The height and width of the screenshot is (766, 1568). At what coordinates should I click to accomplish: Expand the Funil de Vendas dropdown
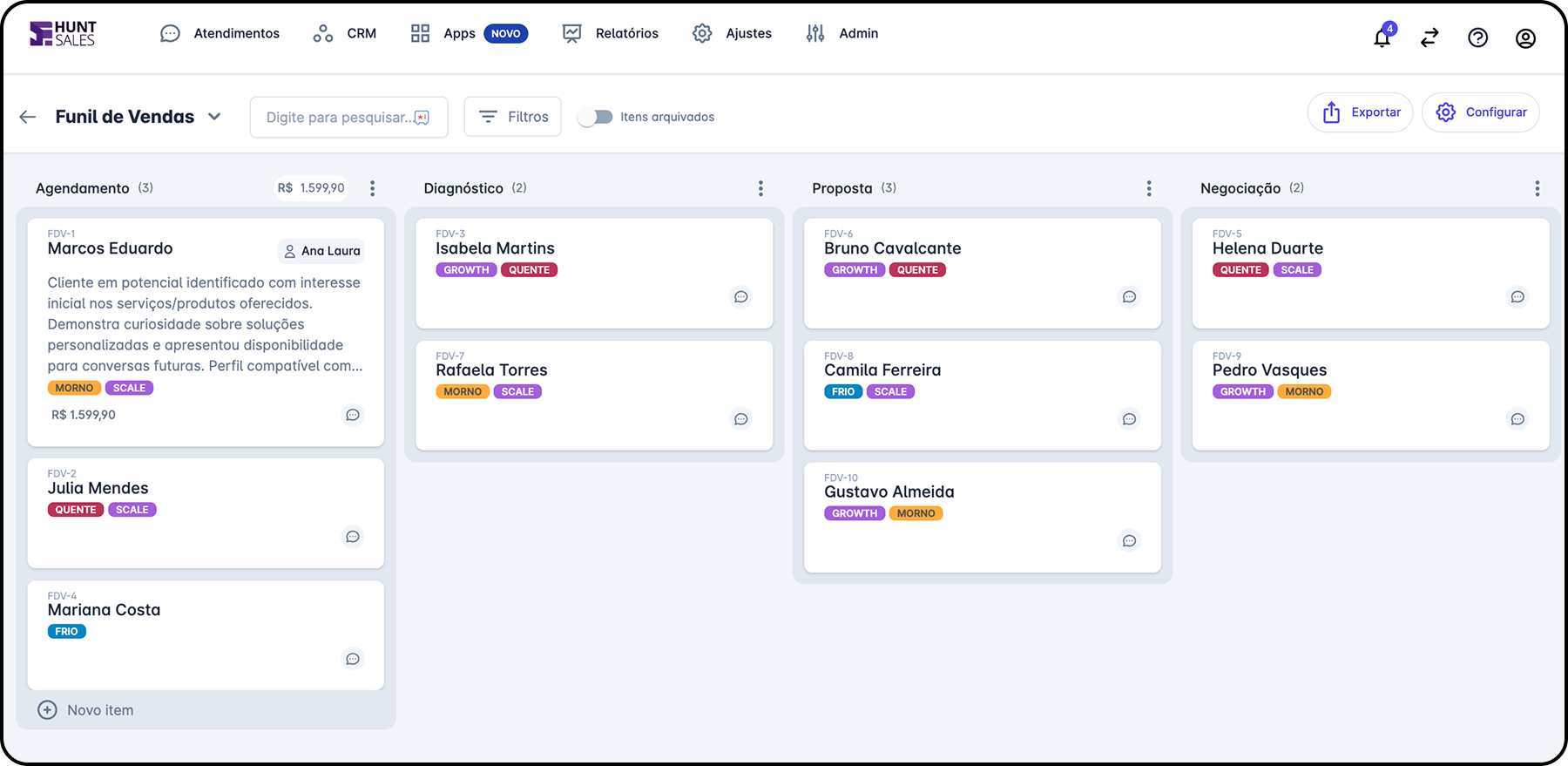coord(214,117)
